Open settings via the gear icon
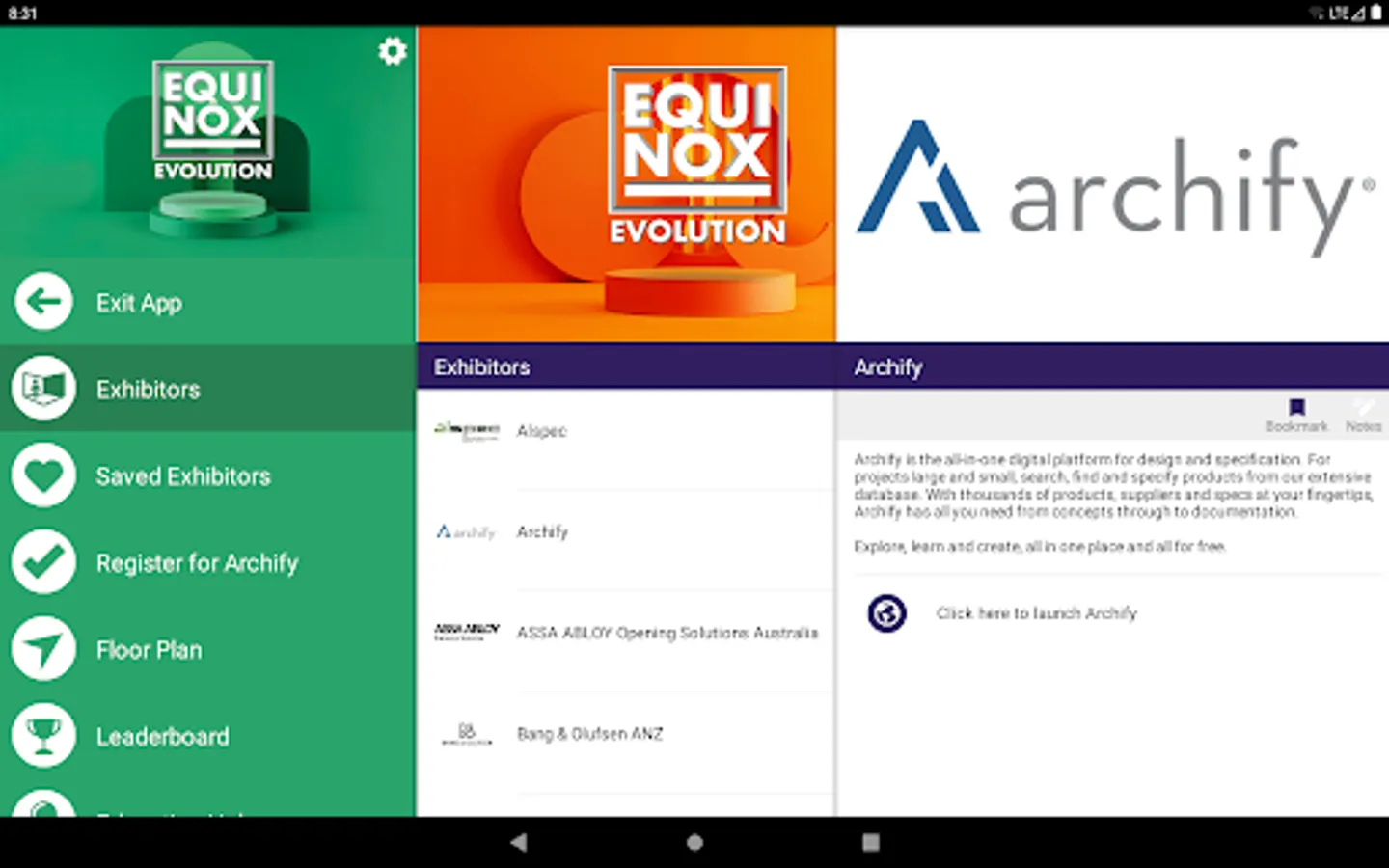 click(392, 51)
